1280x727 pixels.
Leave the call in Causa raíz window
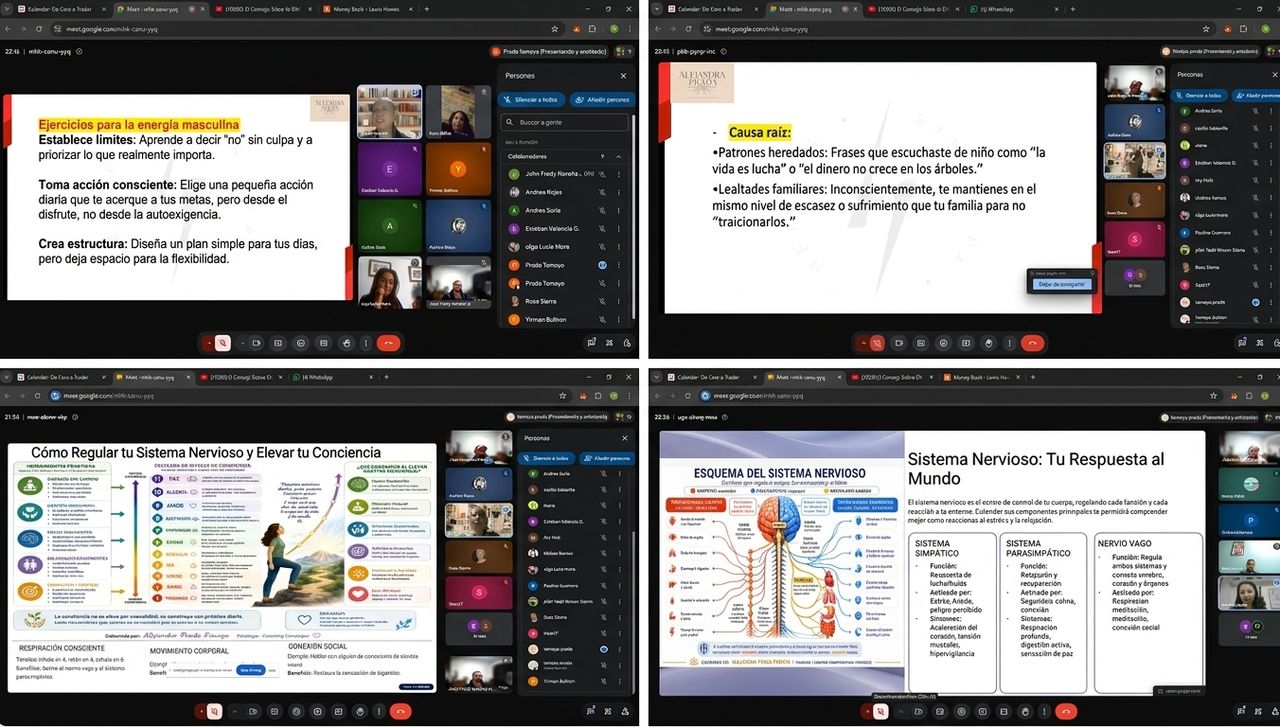1033,343
